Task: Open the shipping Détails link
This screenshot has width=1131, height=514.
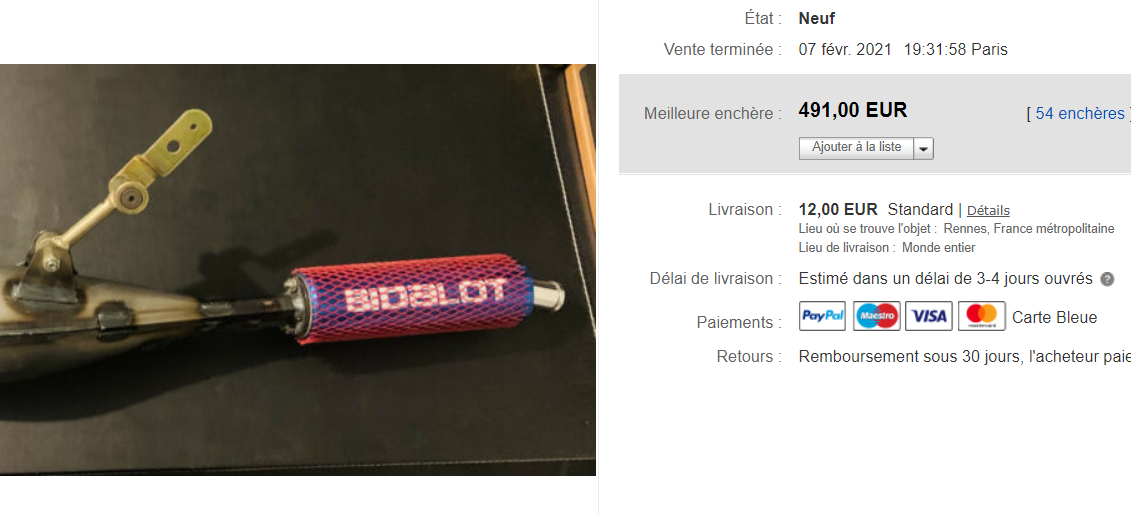Action: pyautogui.click(x=988, y=211)
